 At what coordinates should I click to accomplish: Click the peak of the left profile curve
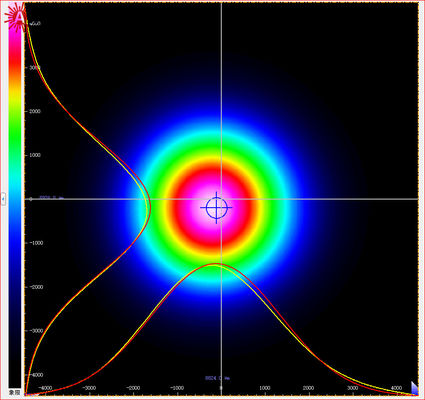click(150, 207)
